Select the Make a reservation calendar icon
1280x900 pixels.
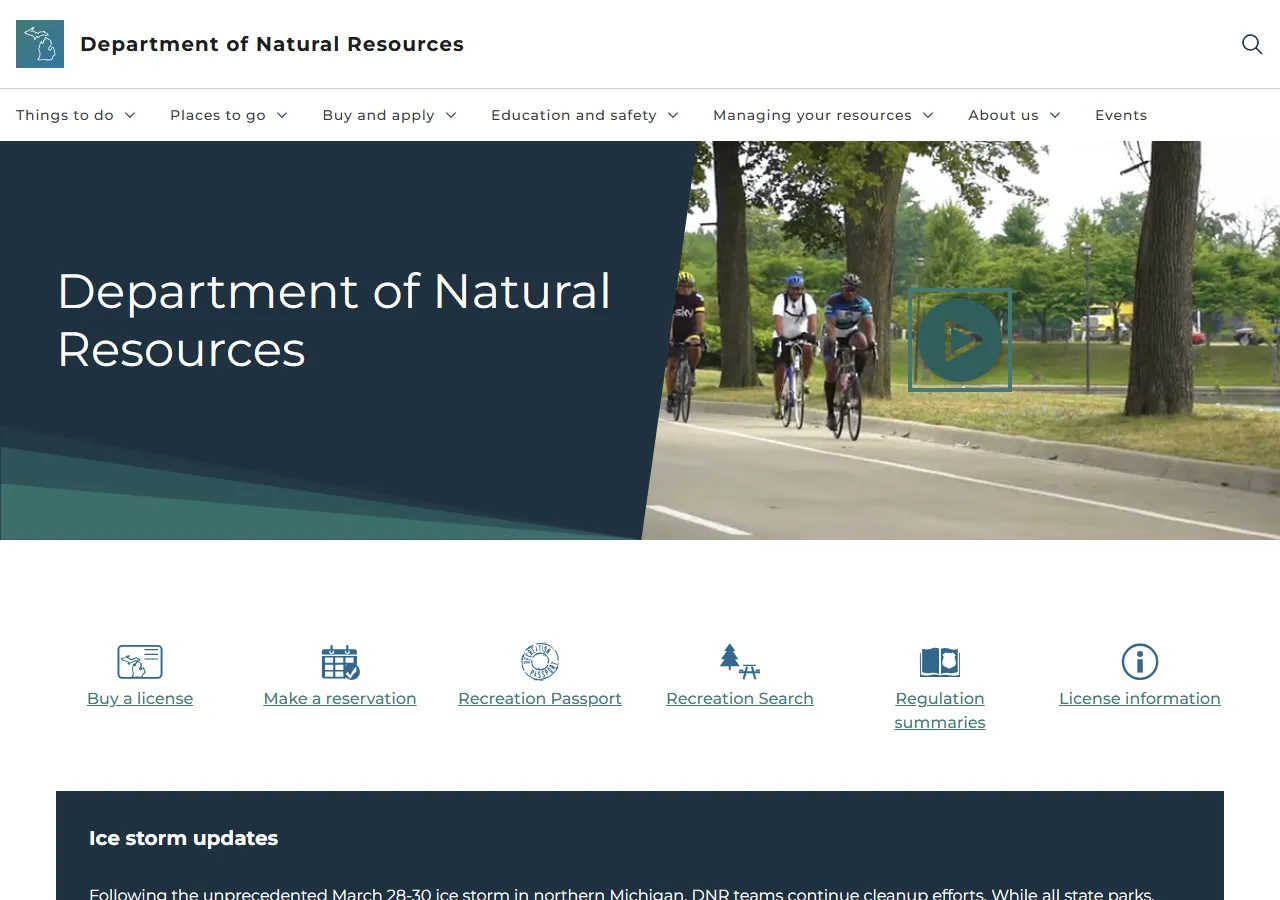pos(340,661)
